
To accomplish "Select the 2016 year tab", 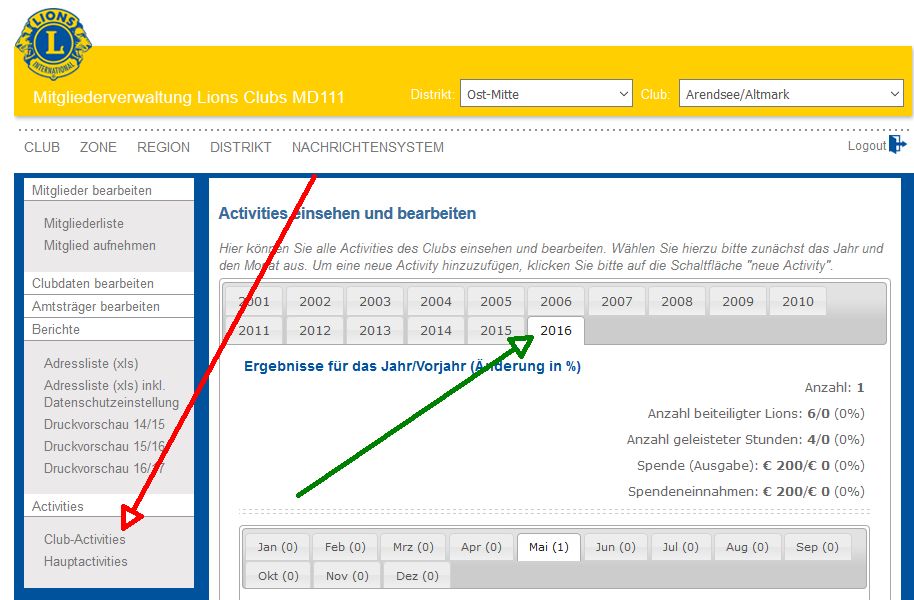I will 556,331.
